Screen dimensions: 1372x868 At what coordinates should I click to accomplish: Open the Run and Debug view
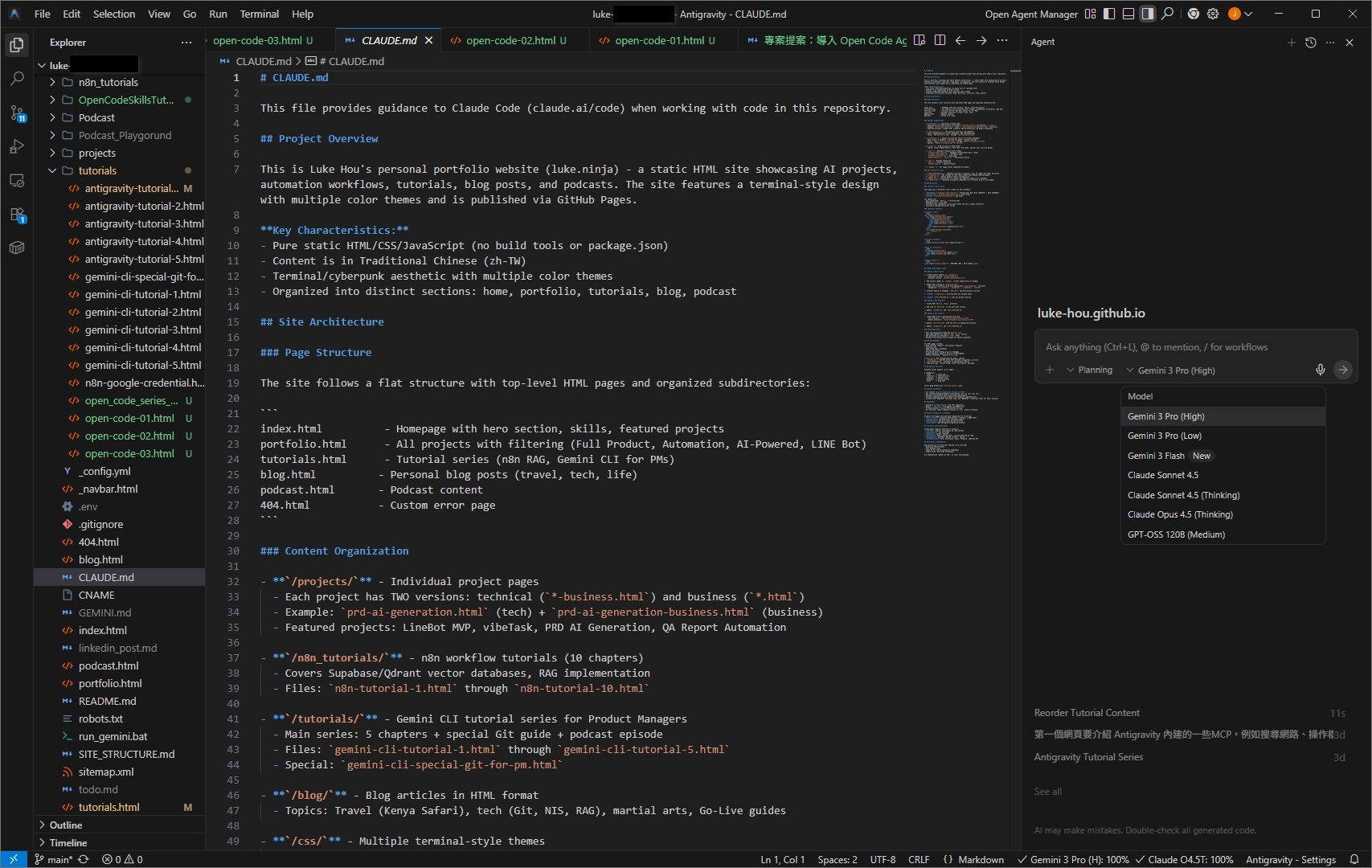(16, 147)
